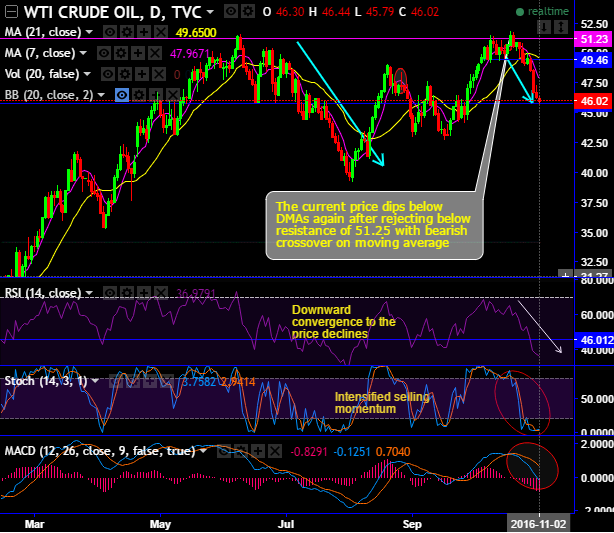Click the blue 49.46 price label
This screenshot has height=533, width=614.
pos(594,60)
